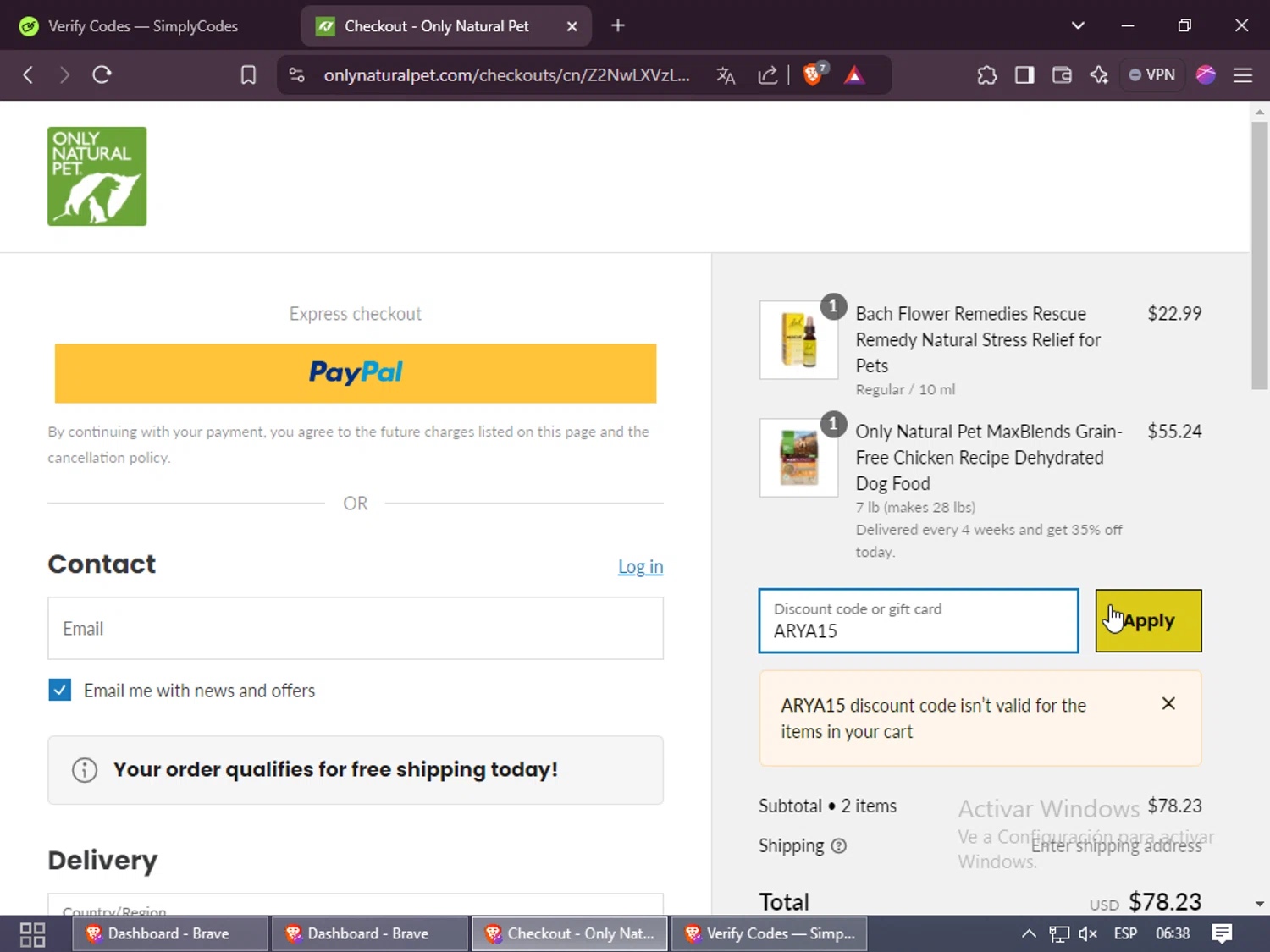1270x952 pixels.
Task: Click the muted volume tray icon
Action: tap(1088, 934)
